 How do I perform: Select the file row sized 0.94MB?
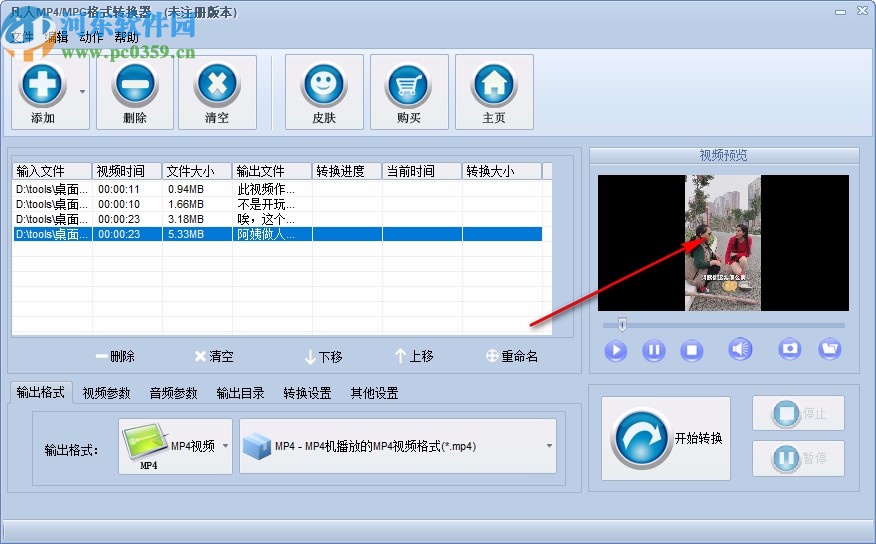[x=277, y=189]
